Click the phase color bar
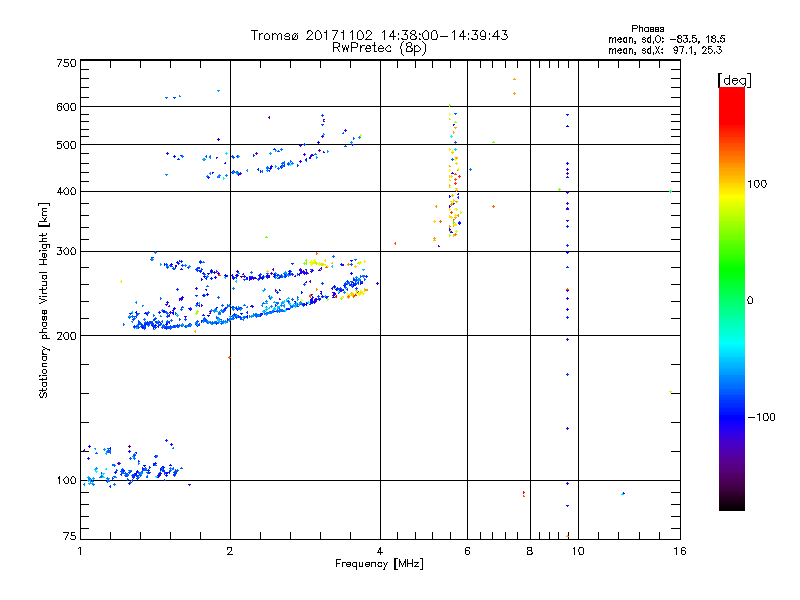The width and height of the screenshot is (800, 600). pos(732,299)
